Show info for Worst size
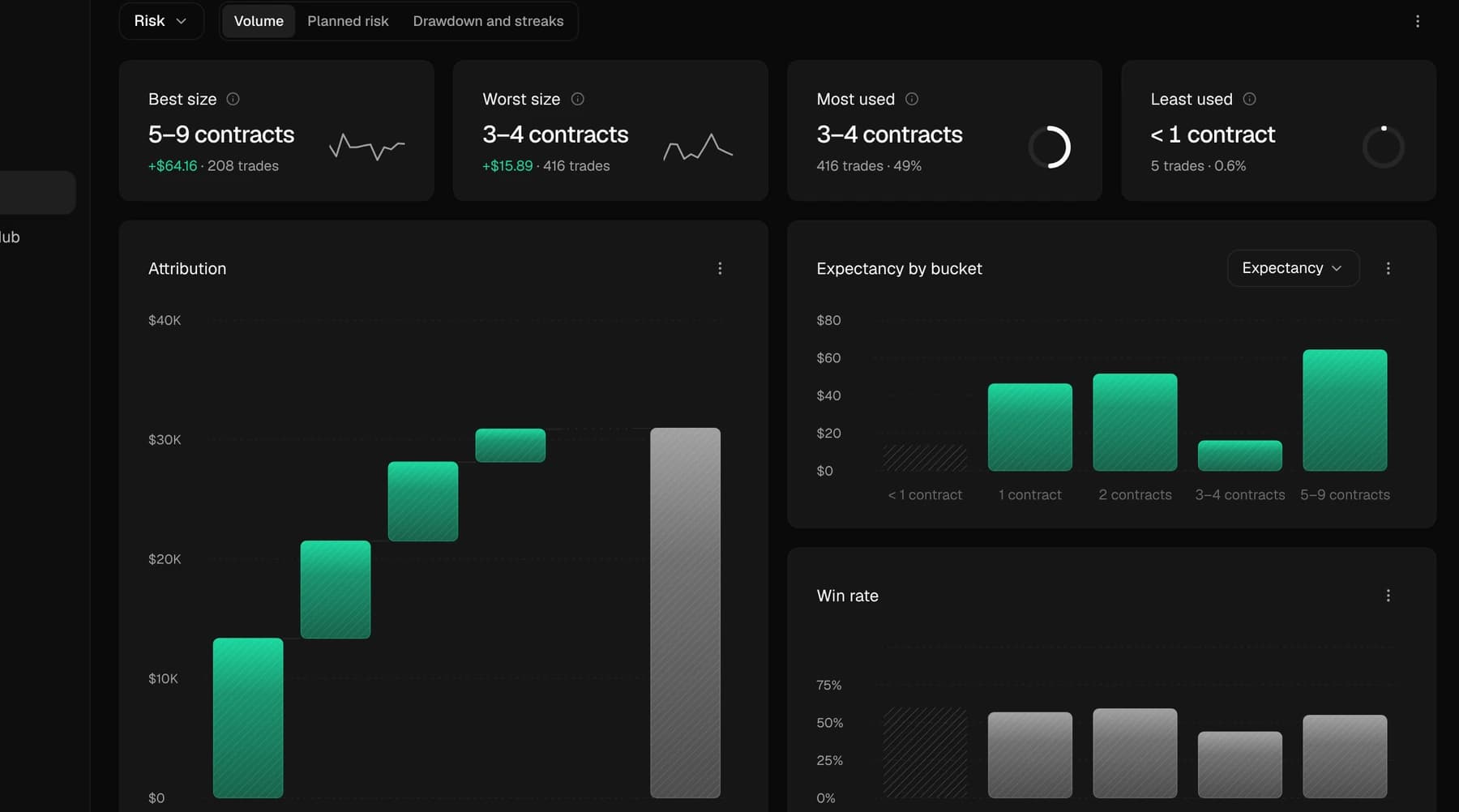This screenshot has width=1459, height=812. (578, 99)
